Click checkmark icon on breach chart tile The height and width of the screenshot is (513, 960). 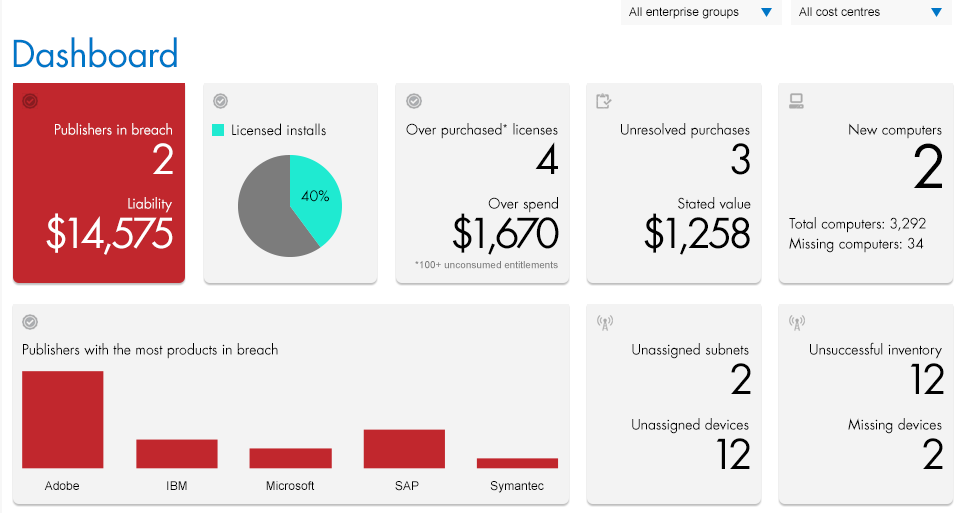coord(30,322)
